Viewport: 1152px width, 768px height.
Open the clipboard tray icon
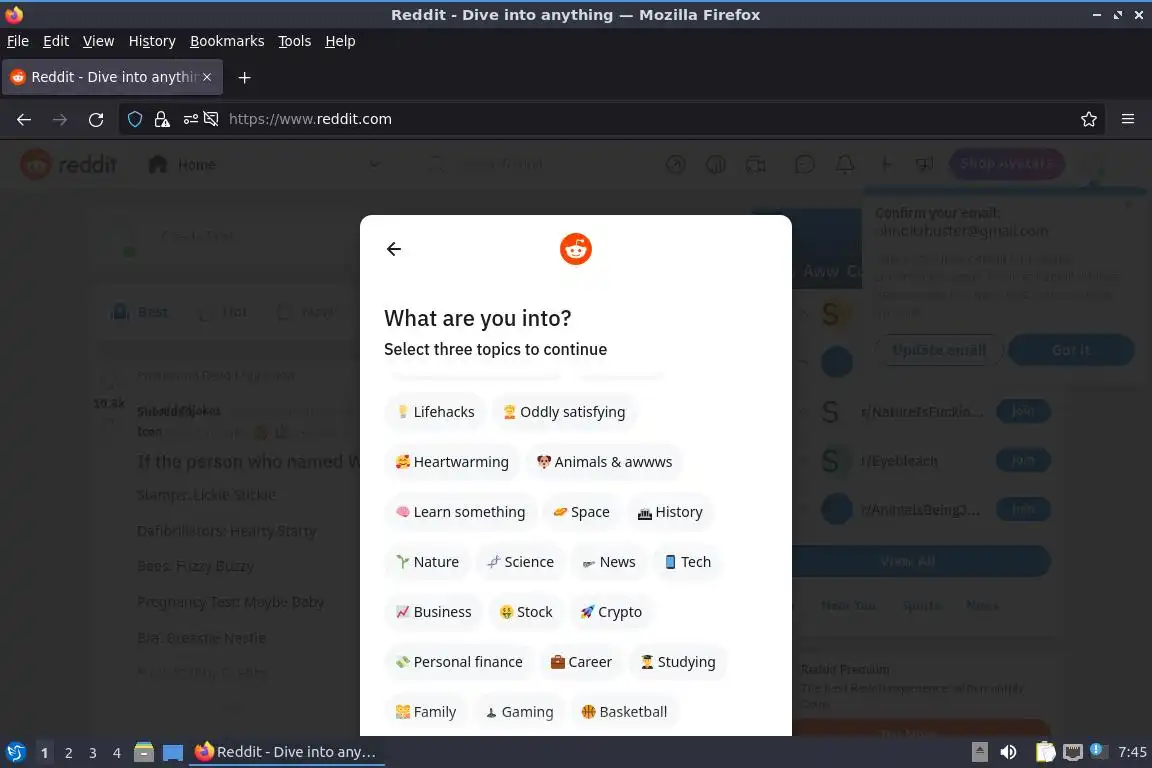click(1045, 752)
